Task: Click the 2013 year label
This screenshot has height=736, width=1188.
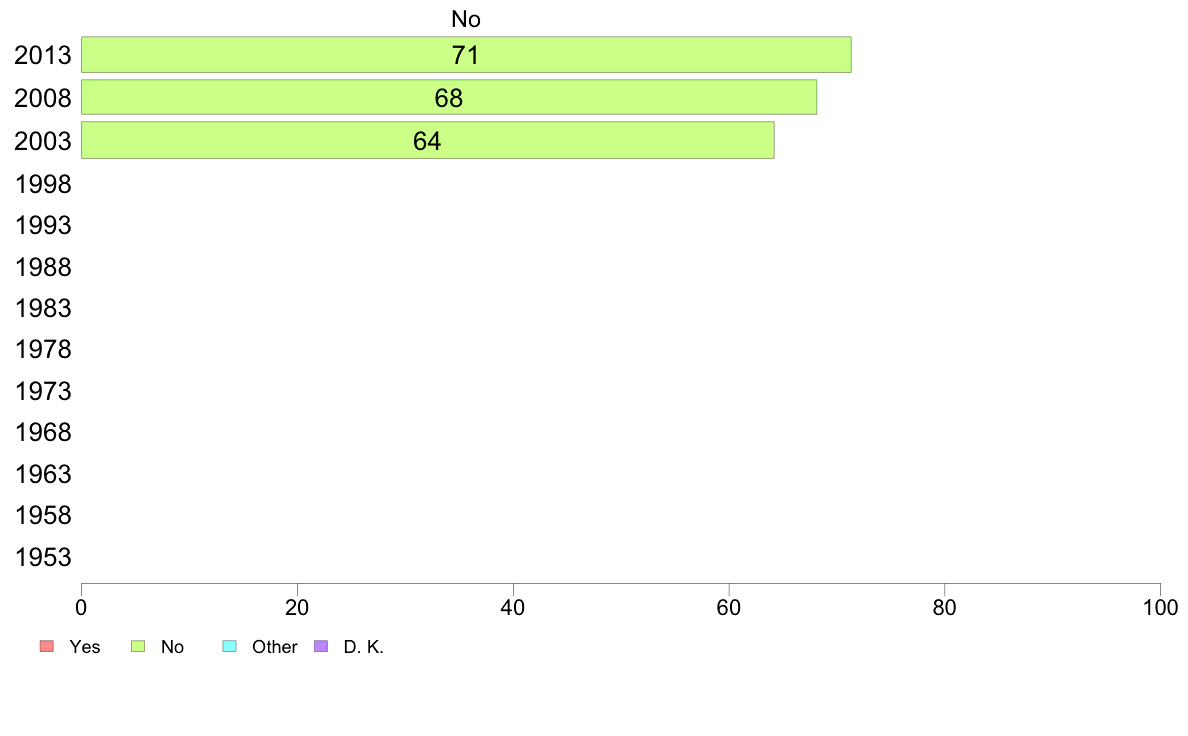Action: (42, 55)
